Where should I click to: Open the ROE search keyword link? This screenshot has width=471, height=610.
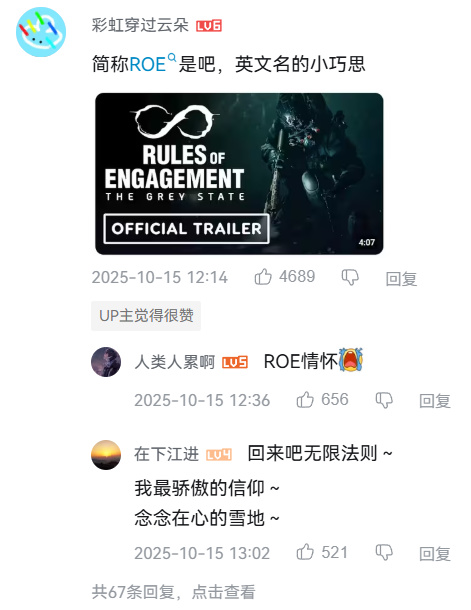147,65
